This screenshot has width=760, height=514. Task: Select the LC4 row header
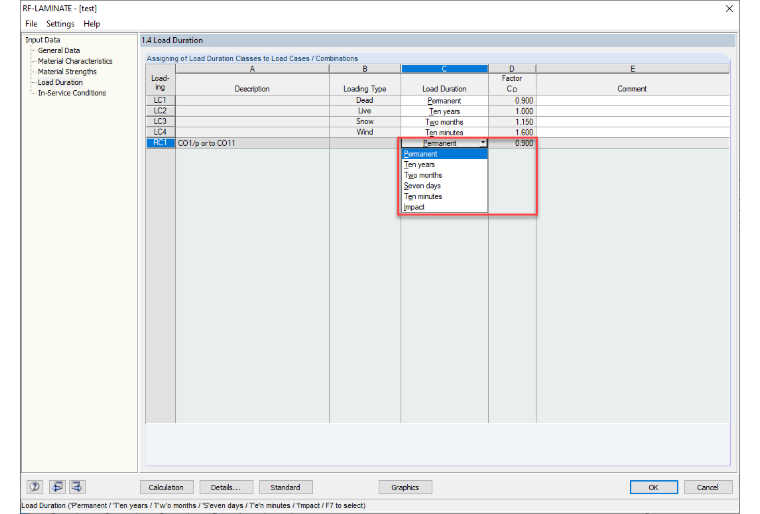pos(160,132)
